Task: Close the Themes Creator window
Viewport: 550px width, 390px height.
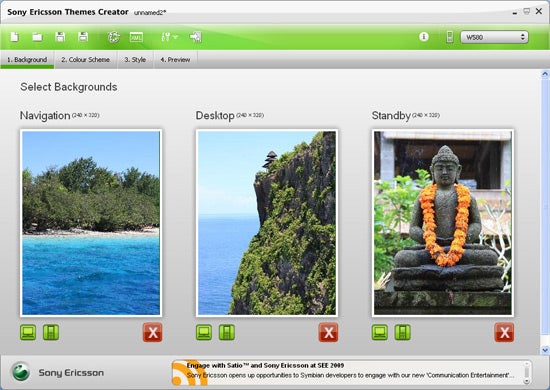Action: 539,12
